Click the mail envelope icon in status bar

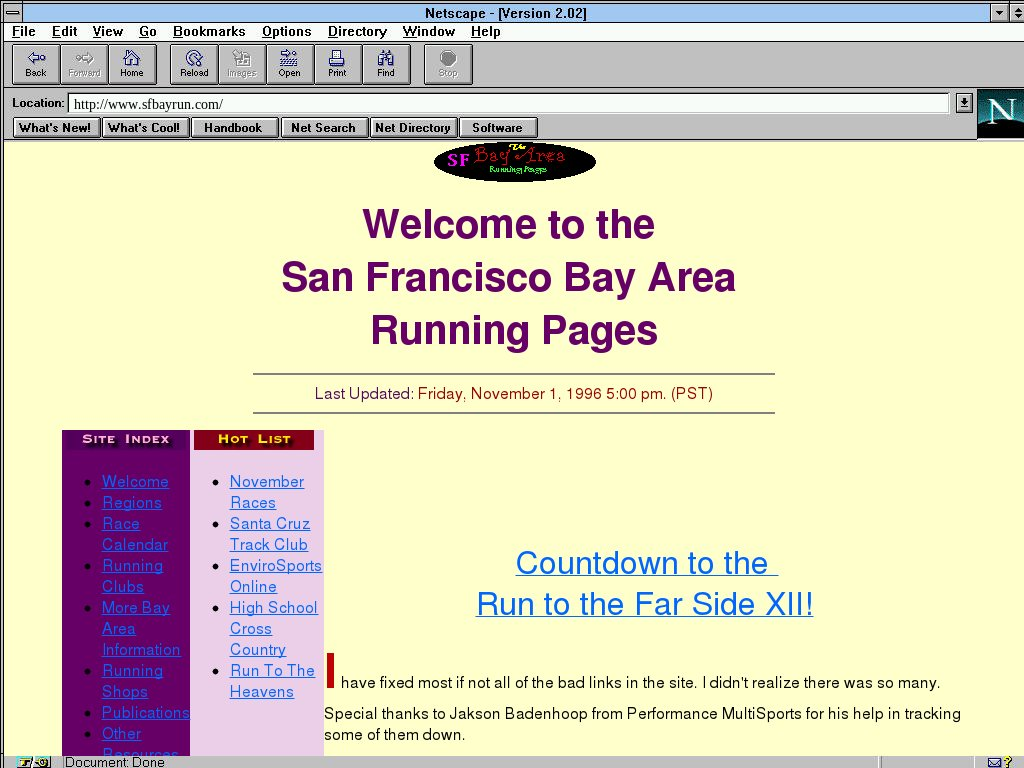995,762
